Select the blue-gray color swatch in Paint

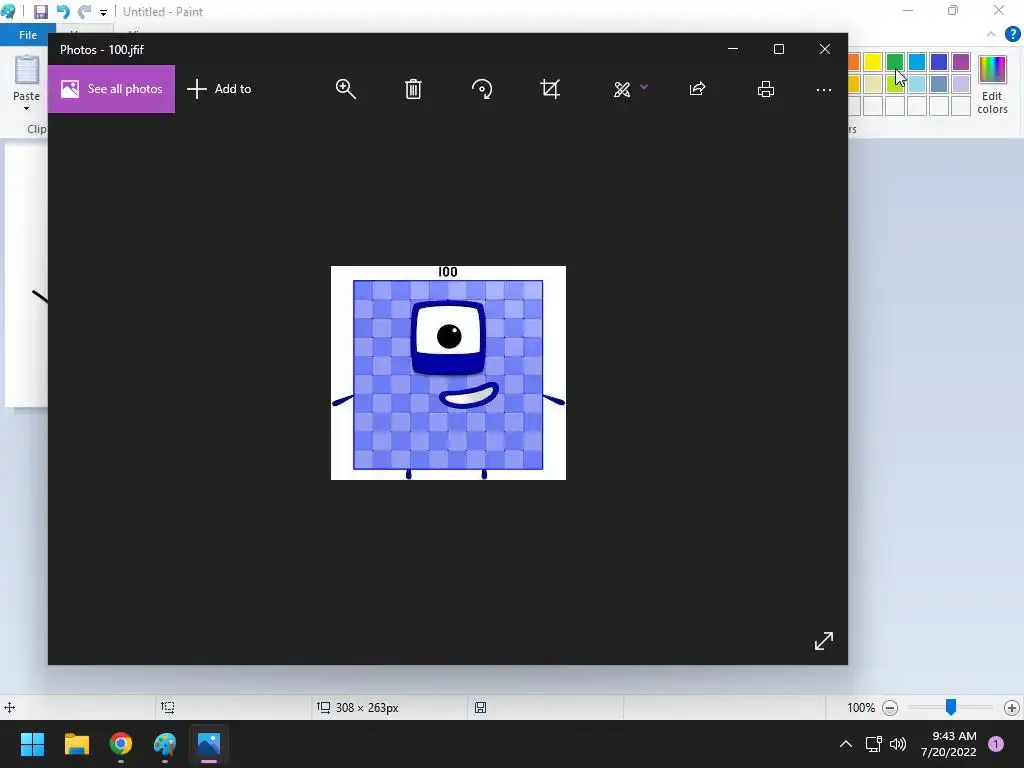tap(939, 84)
